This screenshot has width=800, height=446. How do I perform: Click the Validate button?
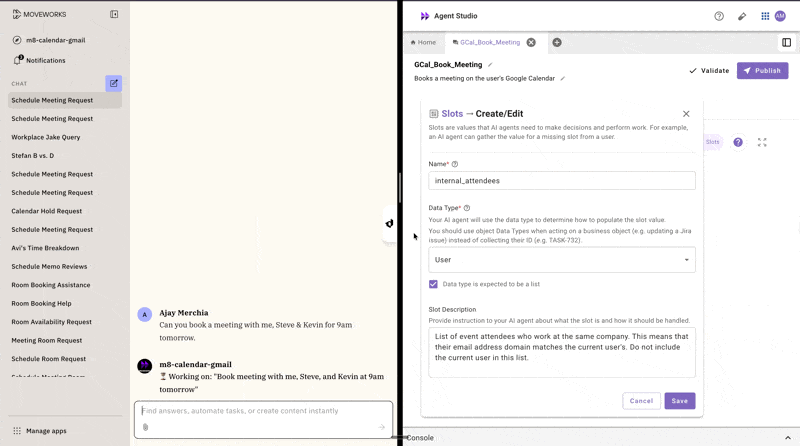[709, 70]
